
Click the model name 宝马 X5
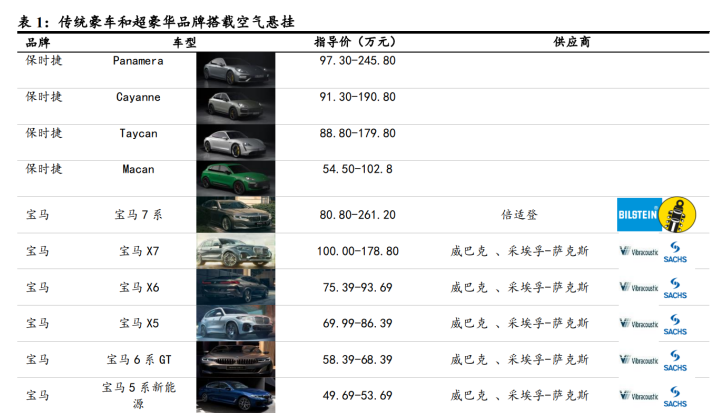point(139,323)
